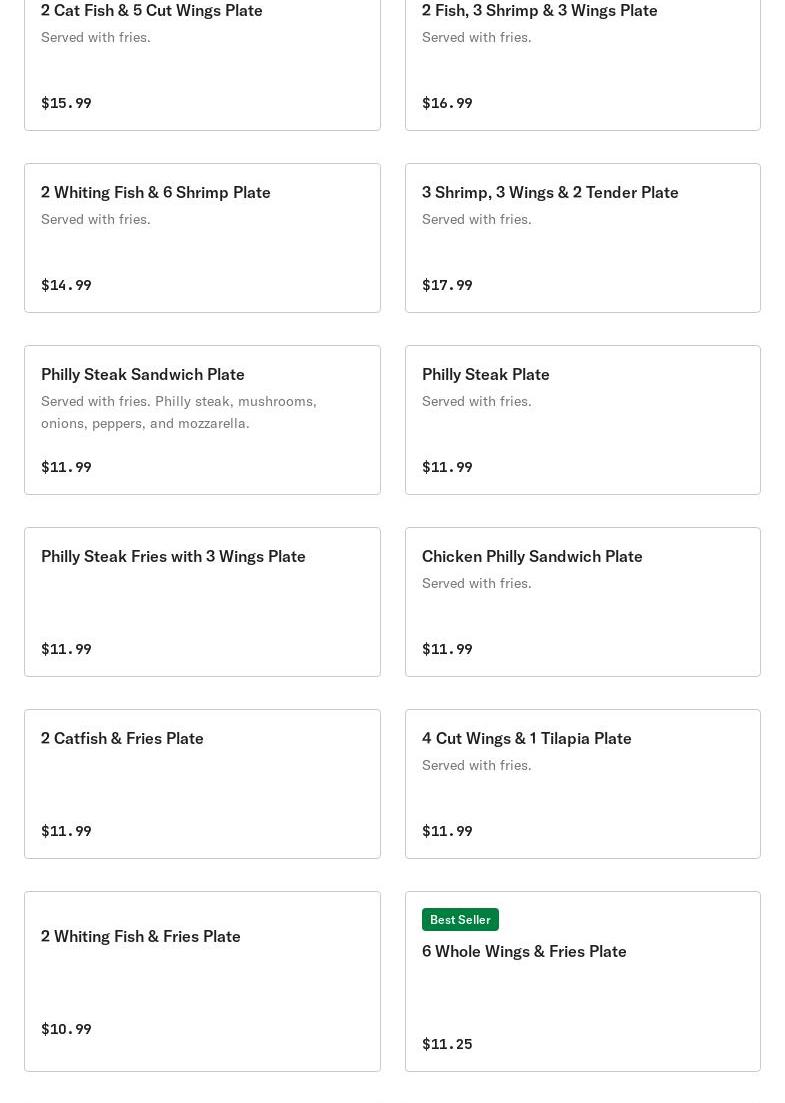Open 2 Whiting Fish & Fries Plate
Viewport: 785px width, 1103px height.
[141, 936]
